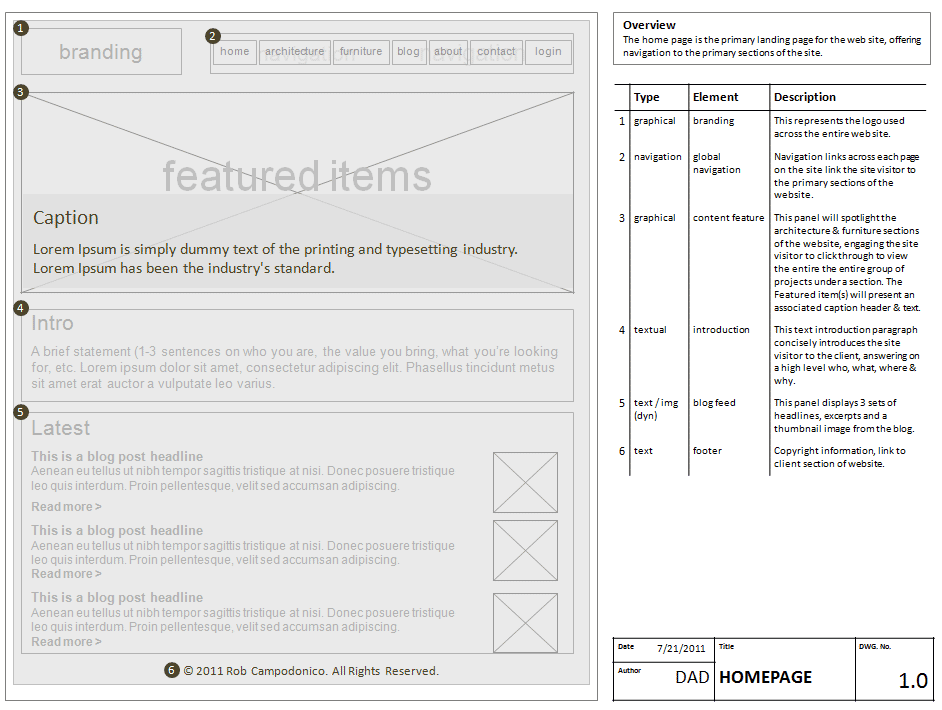Open the first blog post thumbnail

point(526,482)
